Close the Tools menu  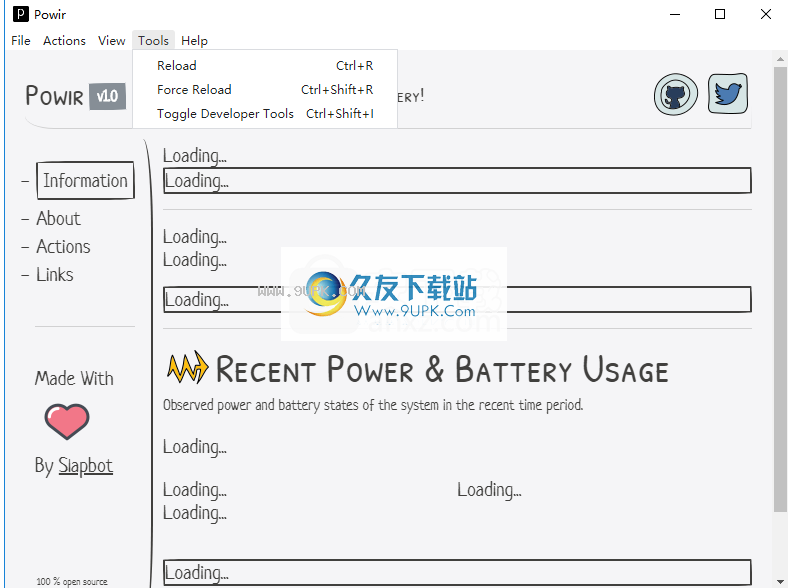pos(153,41)
